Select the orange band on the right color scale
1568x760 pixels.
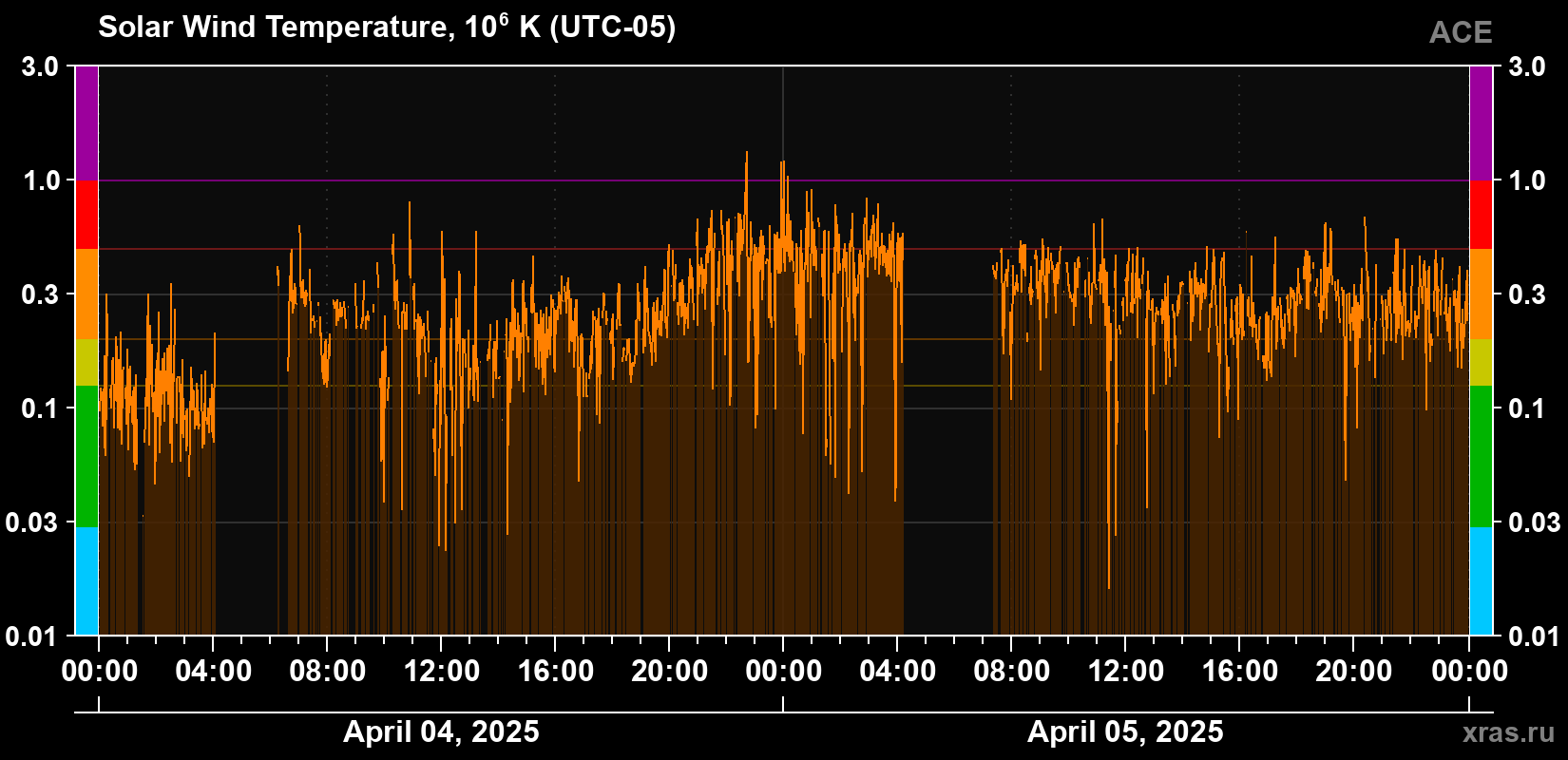(x=1481, y=294)
